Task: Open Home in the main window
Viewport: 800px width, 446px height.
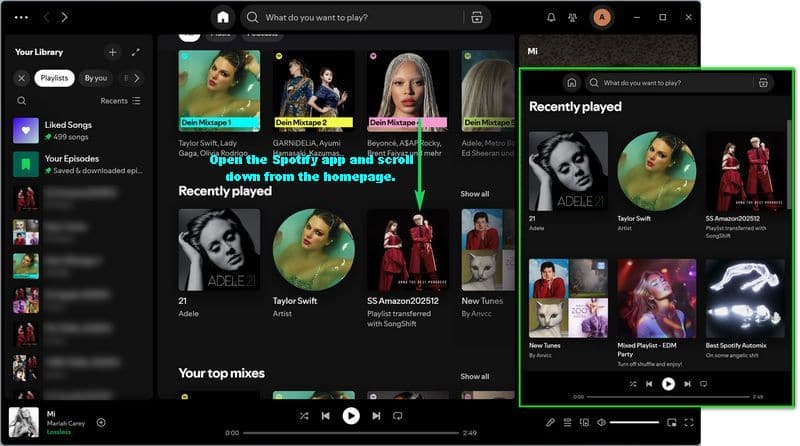Action: point(223,17)
